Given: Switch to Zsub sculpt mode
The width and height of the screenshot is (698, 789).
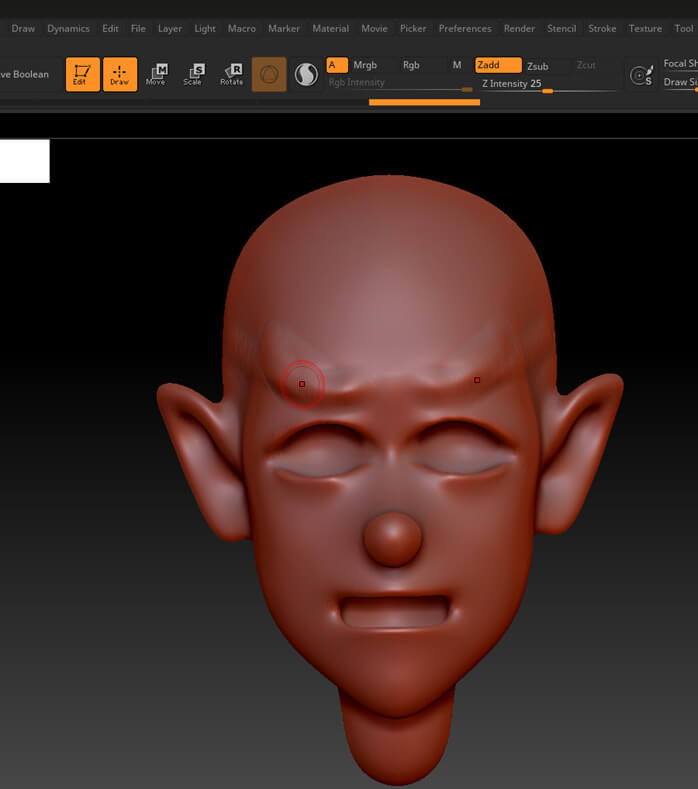Looking at the screenshot, I should (537, 66).
